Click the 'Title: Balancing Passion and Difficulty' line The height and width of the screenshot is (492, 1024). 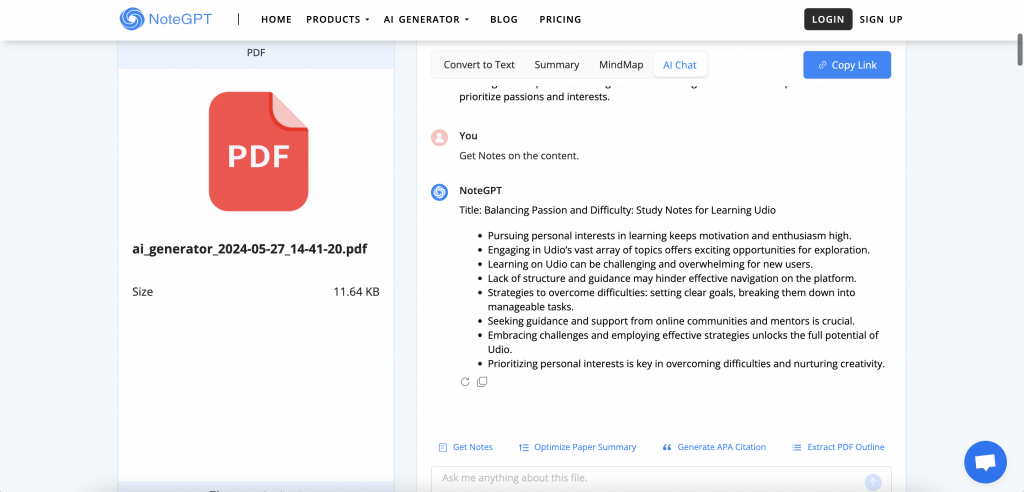point(618,210)
